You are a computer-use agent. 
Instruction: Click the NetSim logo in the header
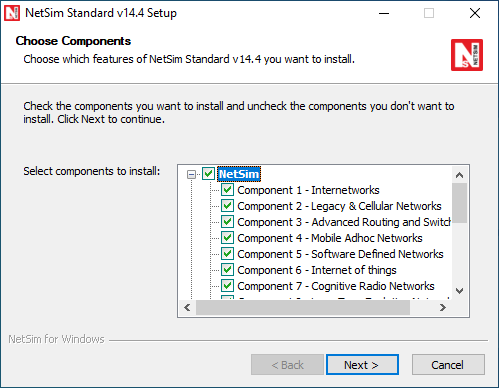click(467, 55)
